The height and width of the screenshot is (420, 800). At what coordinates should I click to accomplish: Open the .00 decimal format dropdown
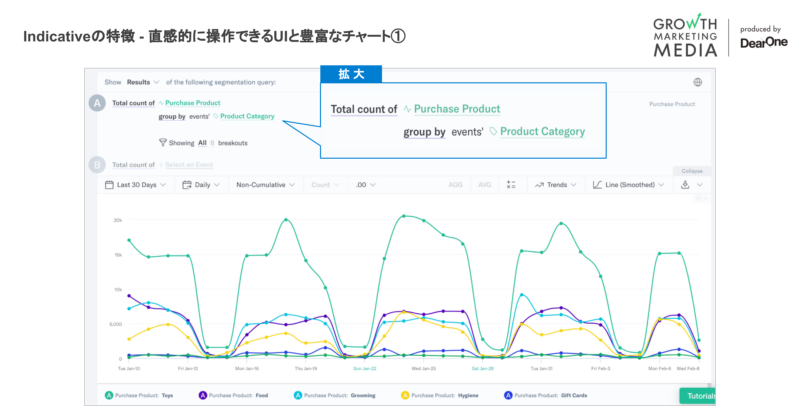click(x=365, y=185)
